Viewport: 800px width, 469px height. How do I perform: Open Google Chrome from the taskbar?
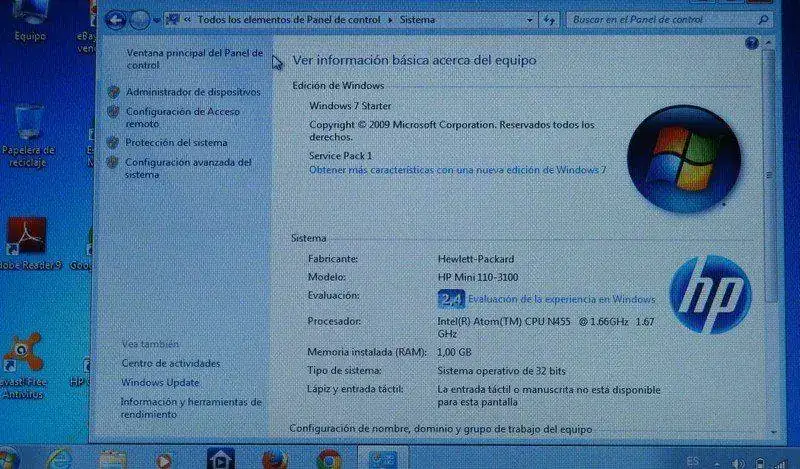tap(329, 459)
